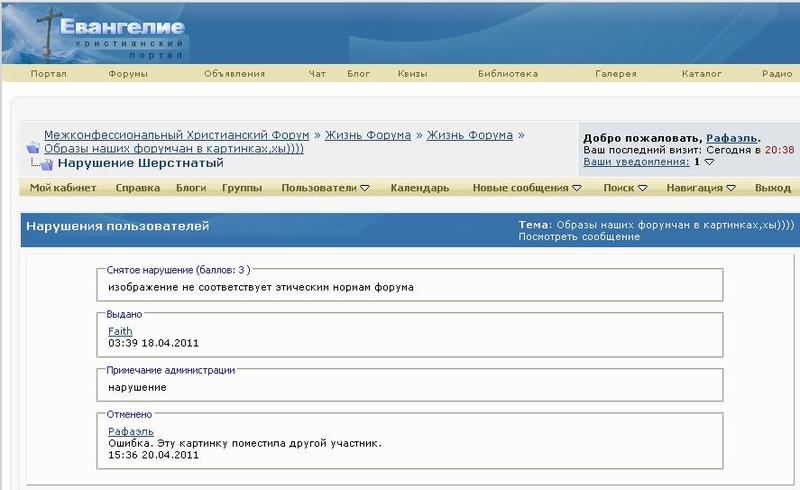Go to Межконфессиональный Христианский Форум breadcrumb
The width and height of the screenshot is (800, 490).
176,135
